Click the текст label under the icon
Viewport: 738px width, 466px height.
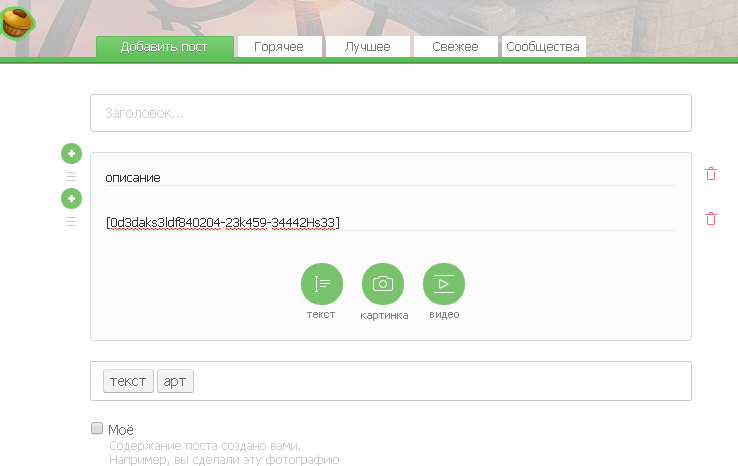(321, 314)
